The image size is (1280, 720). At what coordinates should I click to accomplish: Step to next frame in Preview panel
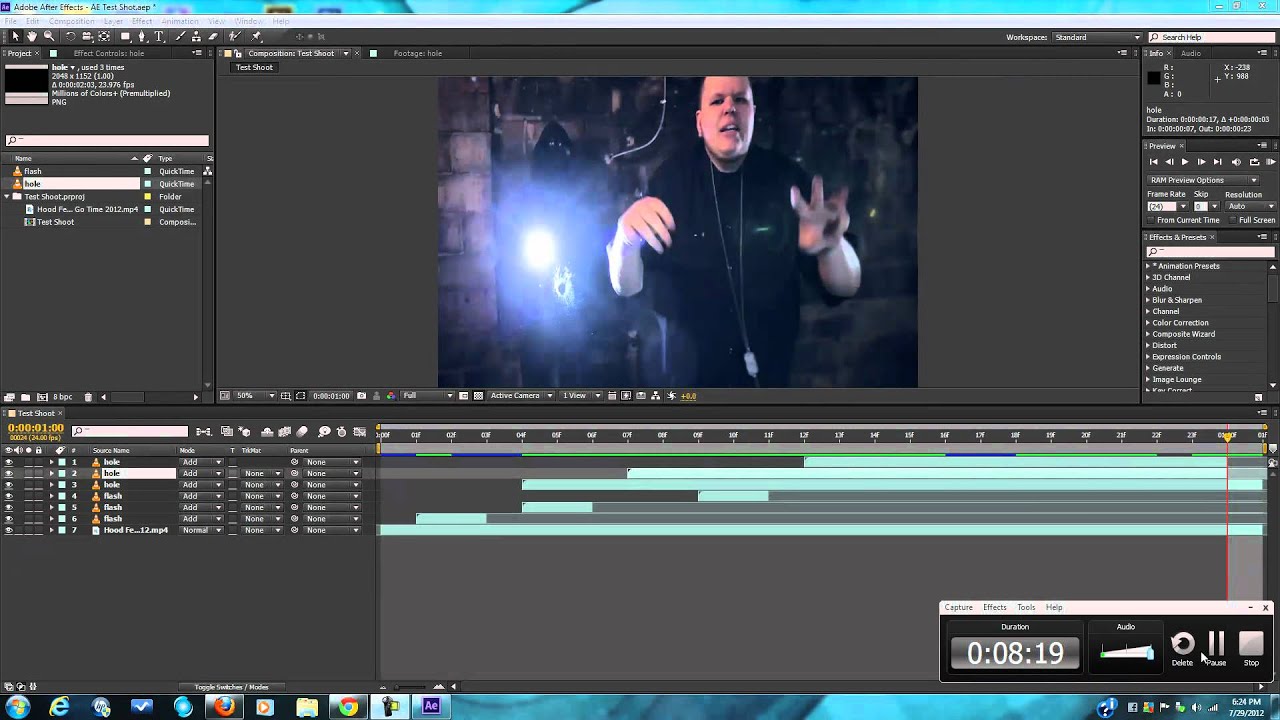pos(1202,162)
